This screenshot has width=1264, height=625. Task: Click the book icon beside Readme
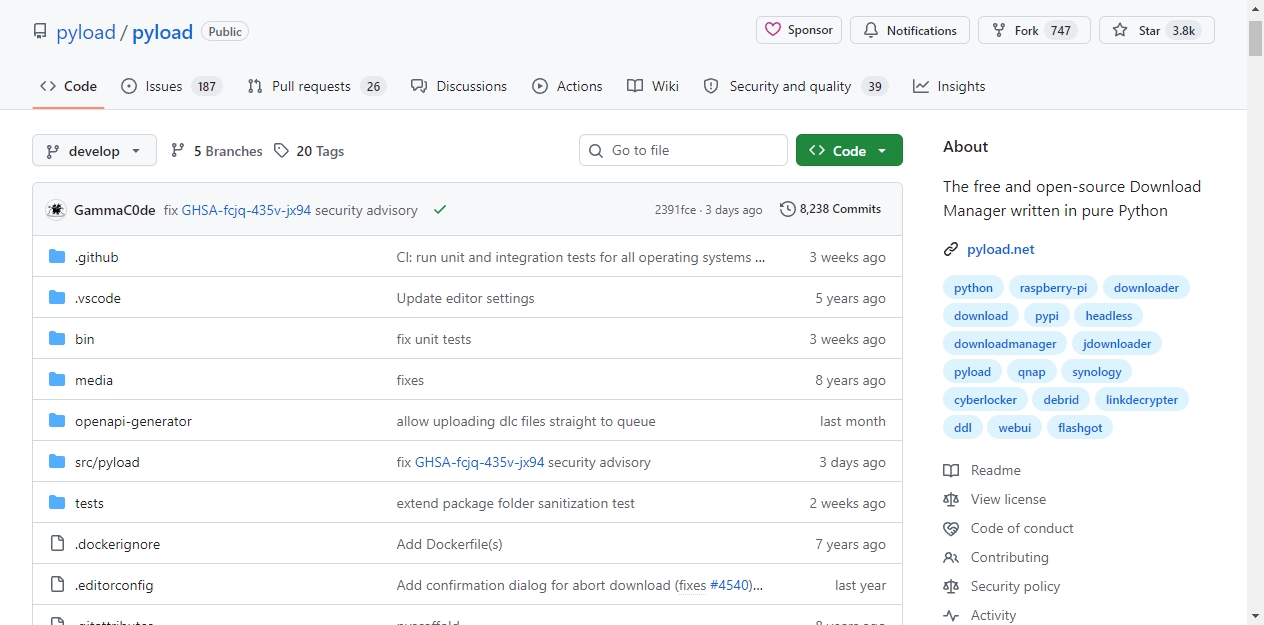pyautogui.click(x=951, y=470)
